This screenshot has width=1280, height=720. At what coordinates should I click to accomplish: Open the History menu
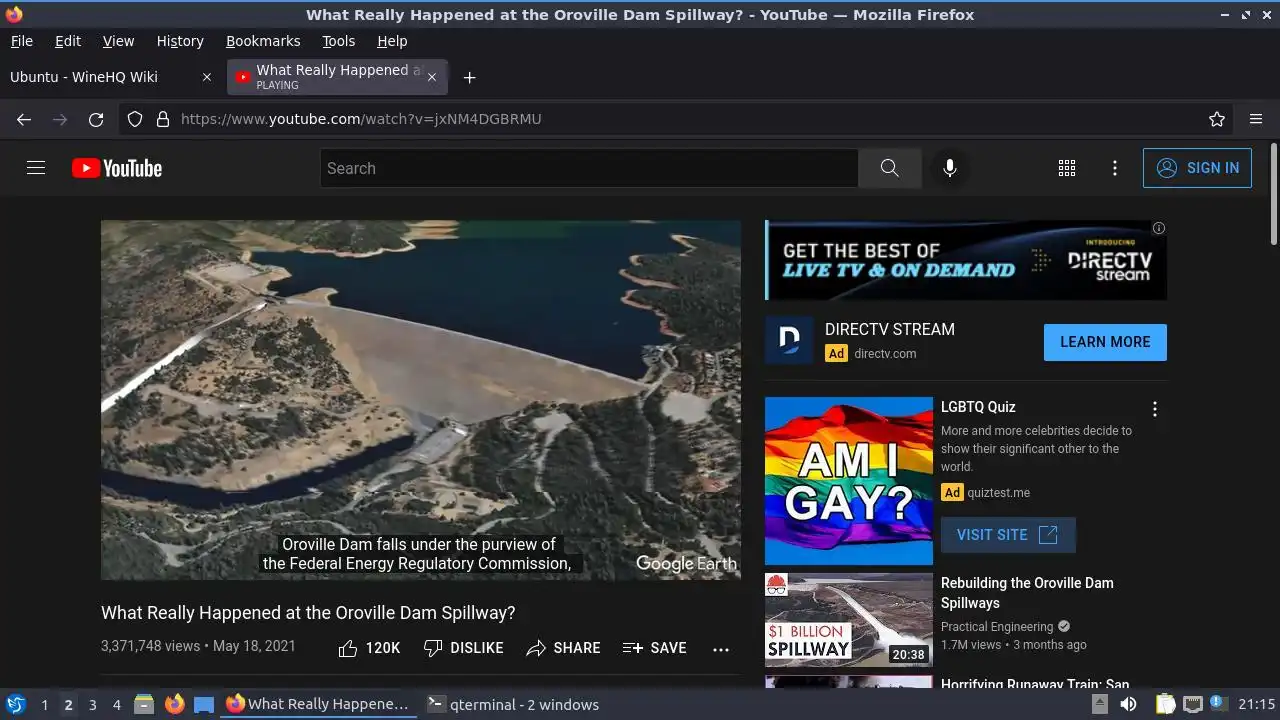[180, 41]
